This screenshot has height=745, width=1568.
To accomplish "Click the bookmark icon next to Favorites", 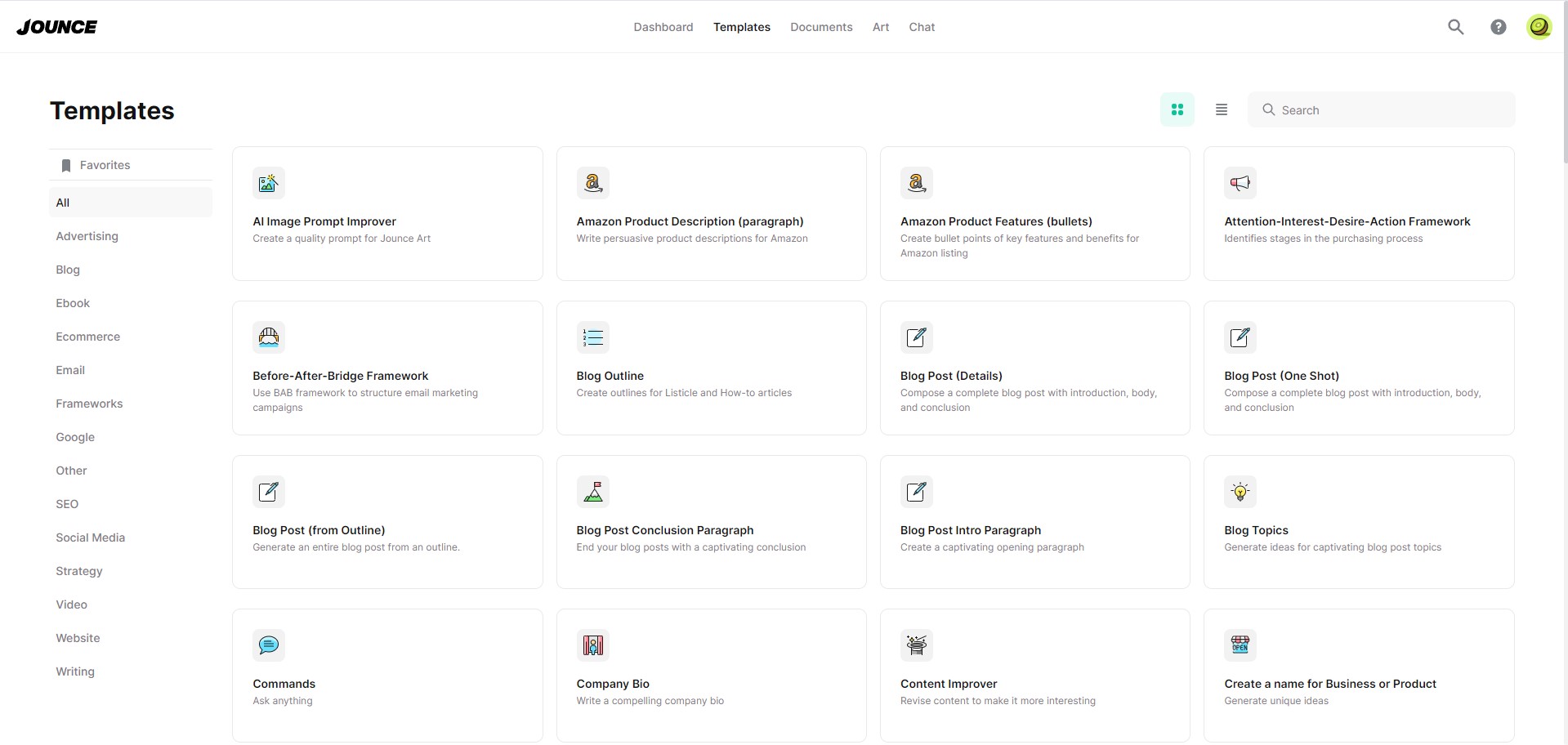I will (66, 166).
